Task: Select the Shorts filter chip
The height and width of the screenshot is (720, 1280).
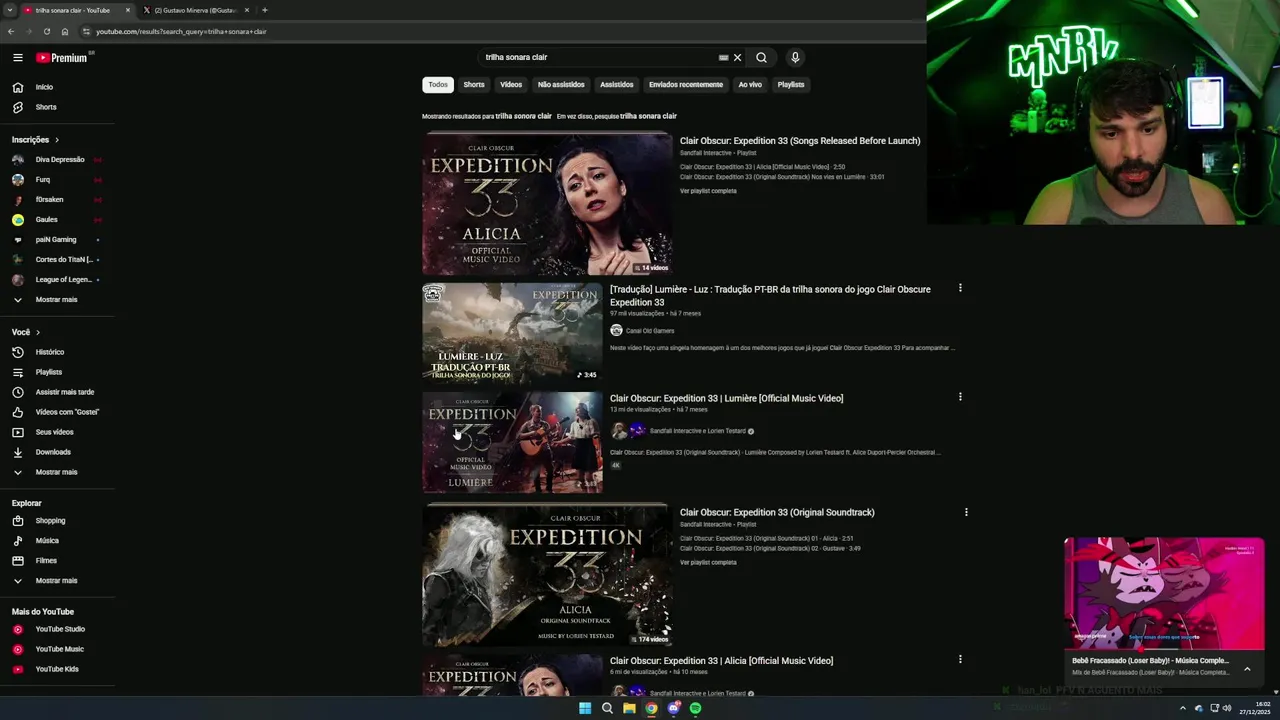Action: pos(474,85)
